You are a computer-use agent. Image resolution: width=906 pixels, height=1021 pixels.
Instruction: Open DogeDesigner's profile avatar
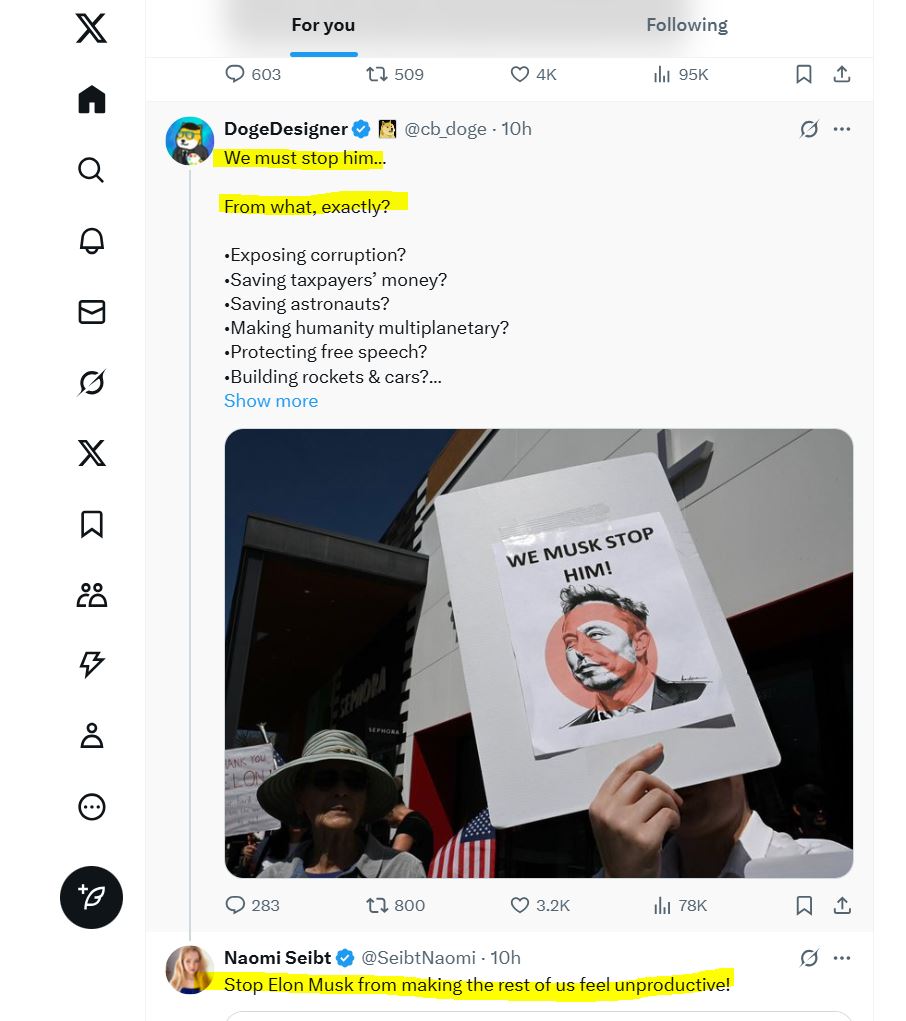coord(189,141)
